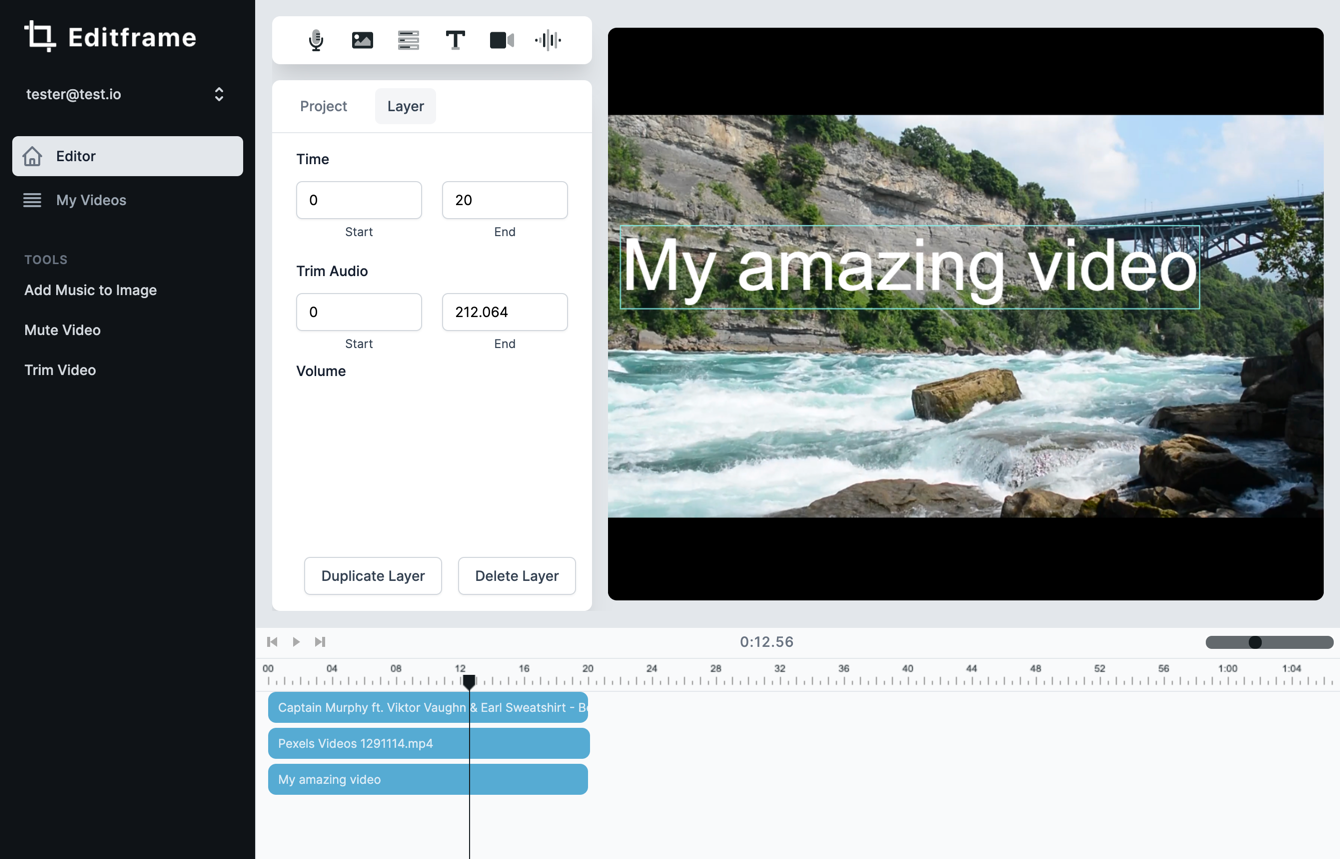1340x859 pixels.
Task: Click the playhead marker on the ruler
Action: tap(469, 682)
